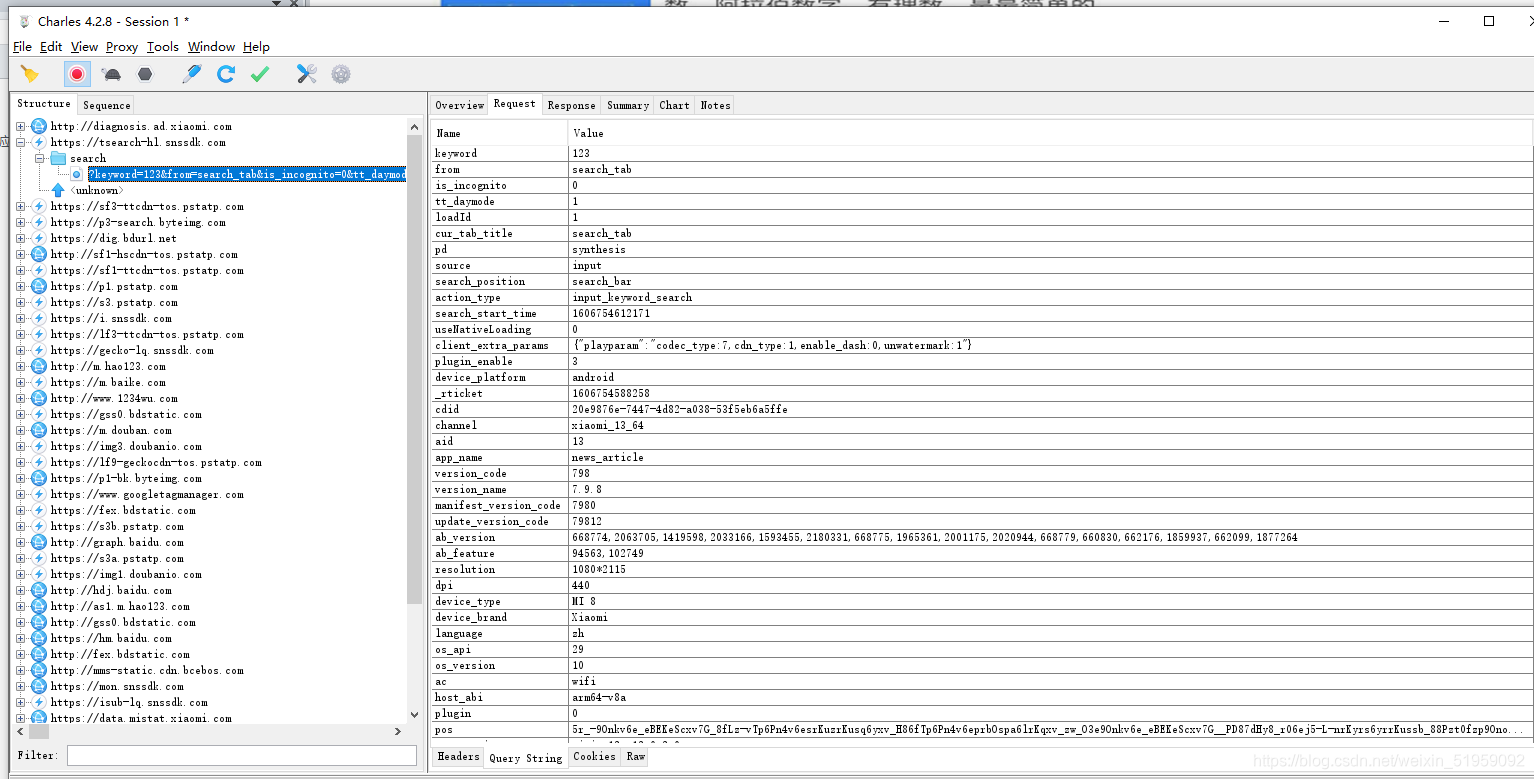Click the tree vertical scrollbar down arrow
Image resolution: width=1534 pixels, height=779 pixels.
coord(415,714)
